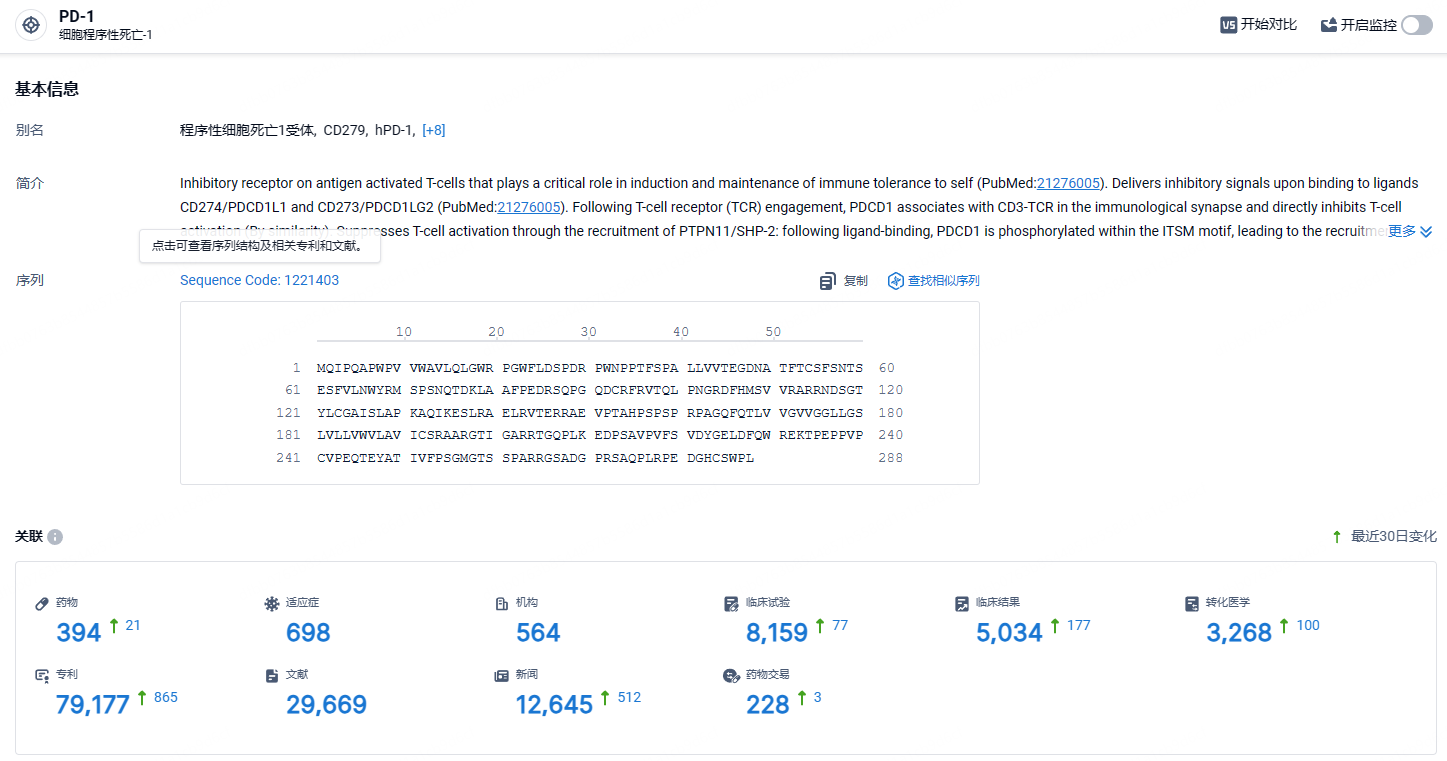Copy the sequence with 复制 icon

click(828, 281)
